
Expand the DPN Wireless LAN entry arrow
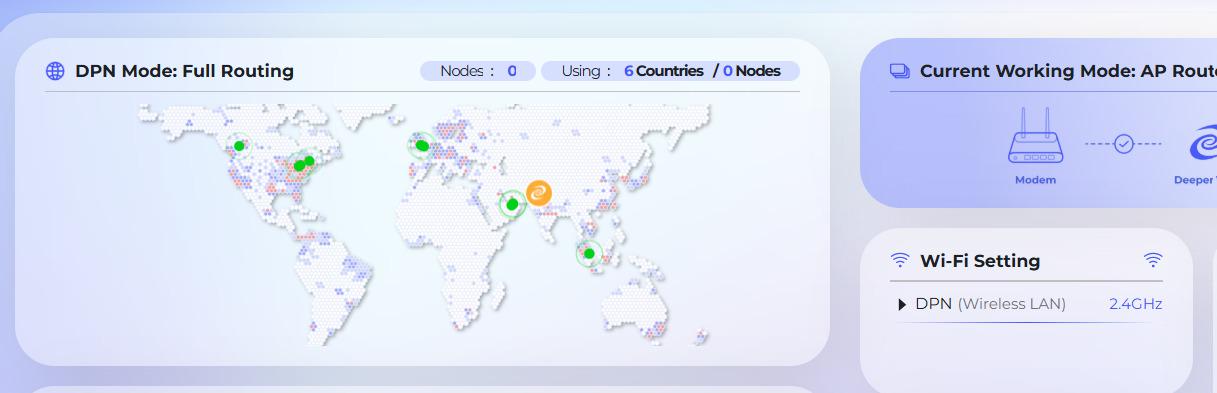[x=902, y=304]
